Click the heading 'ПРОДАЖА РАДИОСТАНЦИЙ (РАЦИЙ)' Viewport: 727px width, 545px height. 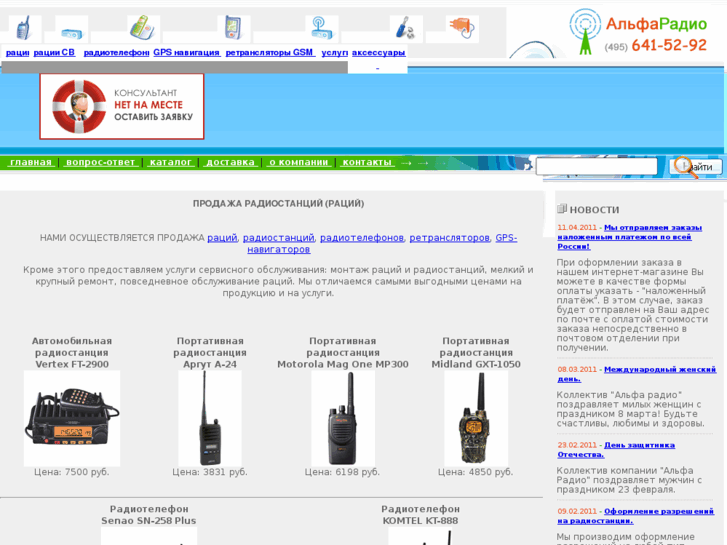278,203
